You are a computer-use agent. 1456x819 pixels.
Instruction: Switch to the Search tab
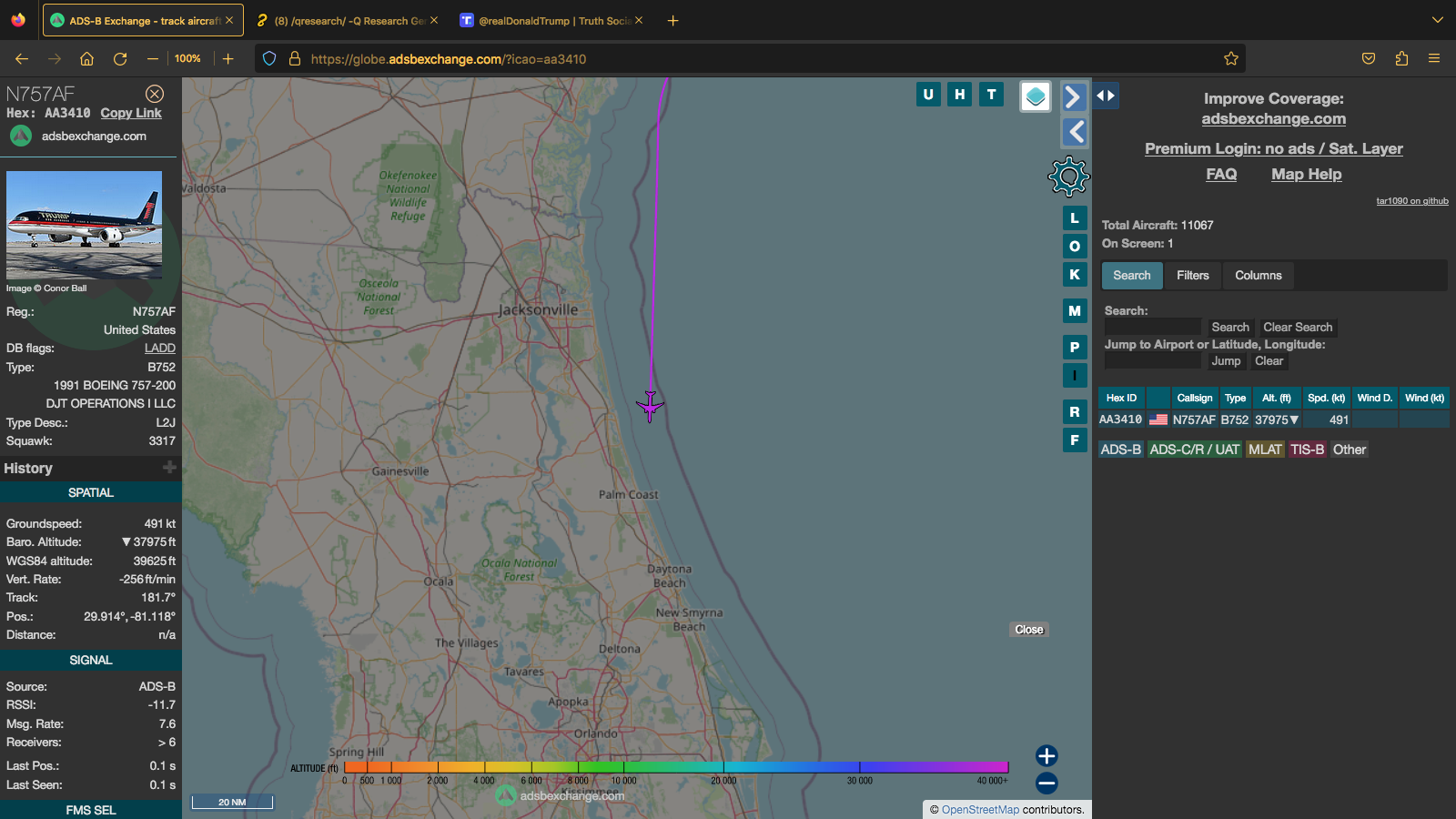tap(1131, 276)
